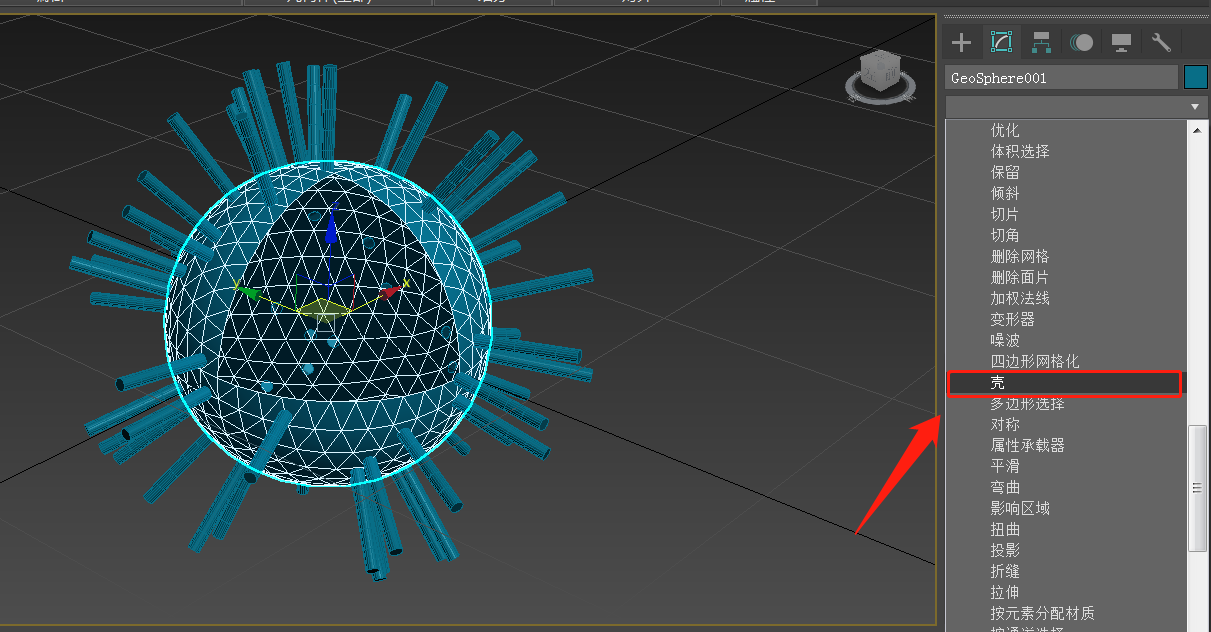Apply the 壳 shell modifier
Screen dimensions: 1211x632
[x=1064, y=382]
